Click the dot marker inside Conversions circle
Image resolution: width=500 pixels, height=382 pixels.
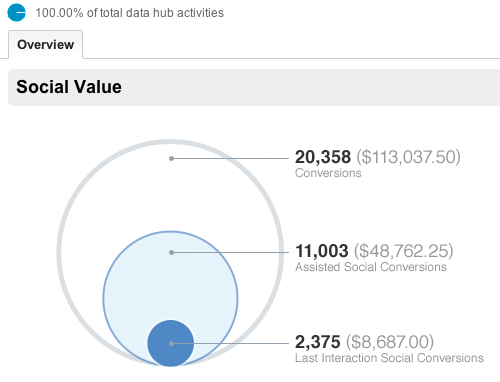tap(171, 158)
